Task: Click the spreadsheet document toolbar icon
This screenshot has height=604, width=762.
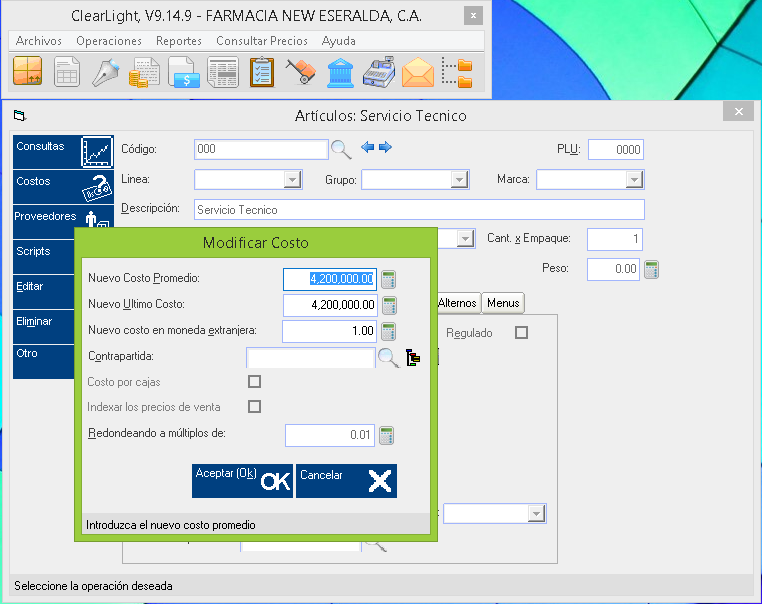Action: (67, 72)
